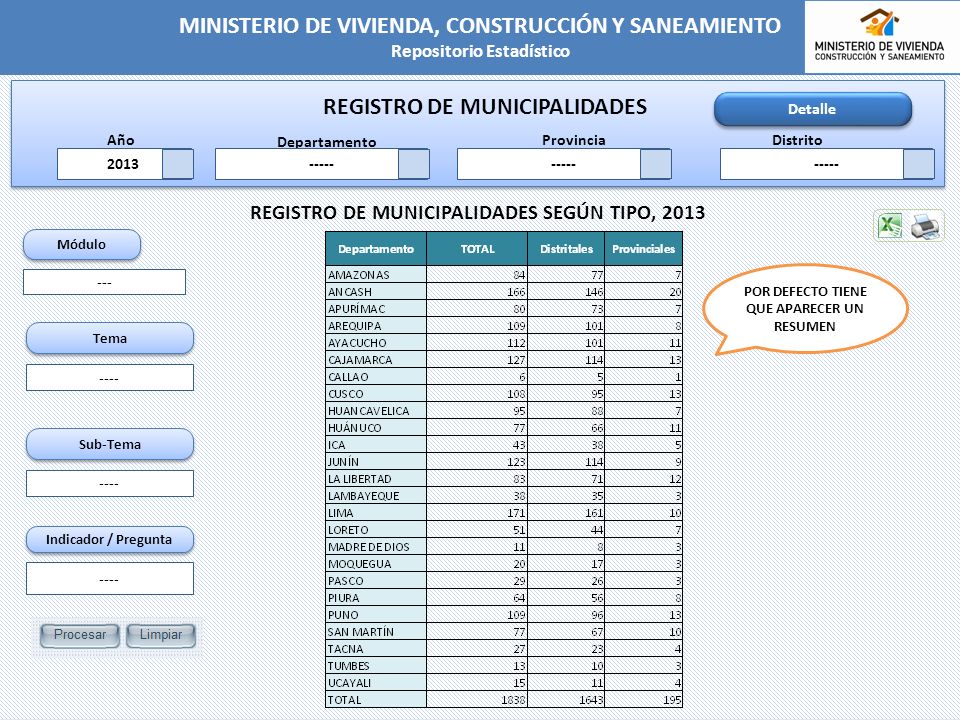Click the Distritales total 1643
Screen dimensions: 960x720
tap(591, 700)
